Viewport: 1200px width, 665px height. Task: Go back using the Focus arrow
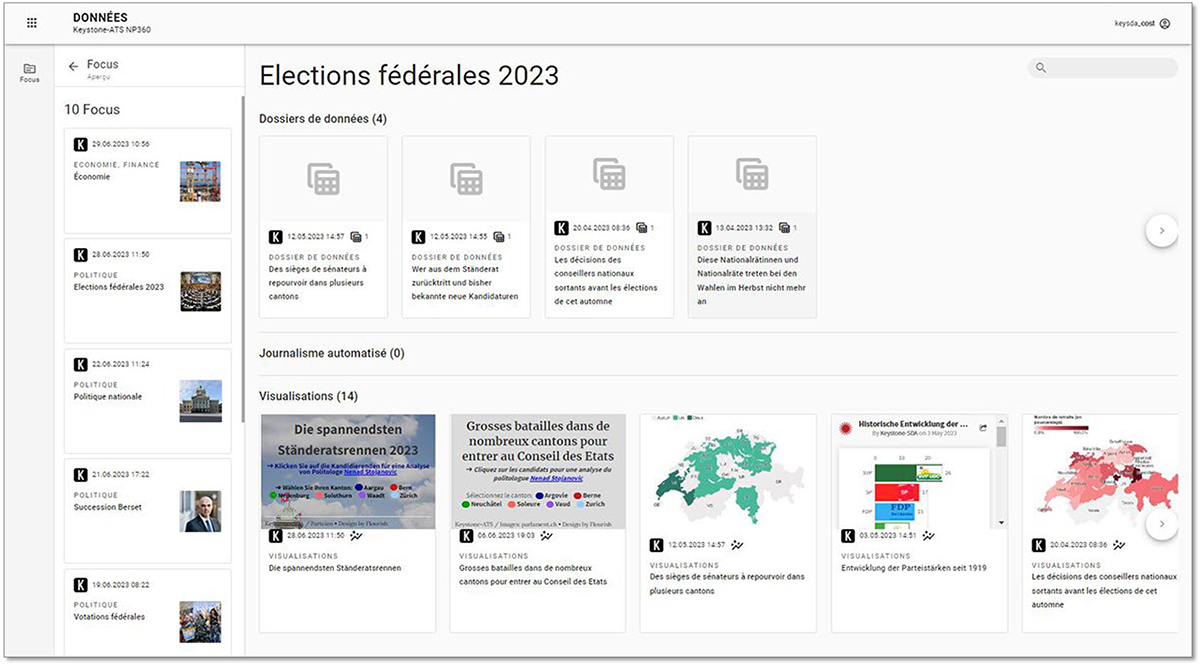tap(73, 67)
